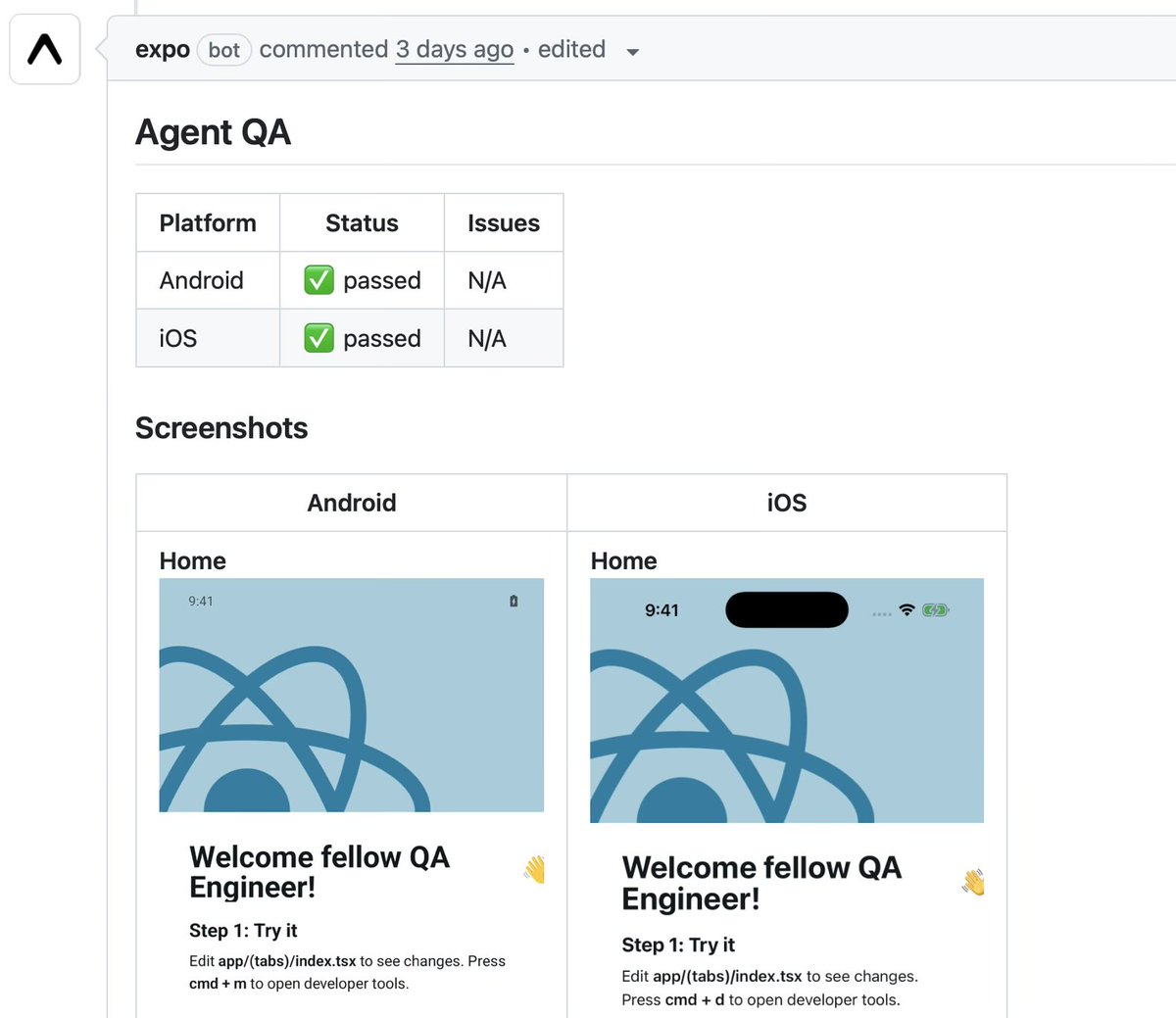Click the word 'edited' in the comment header
The image size is (1176, 1018).
pos(571,49)
